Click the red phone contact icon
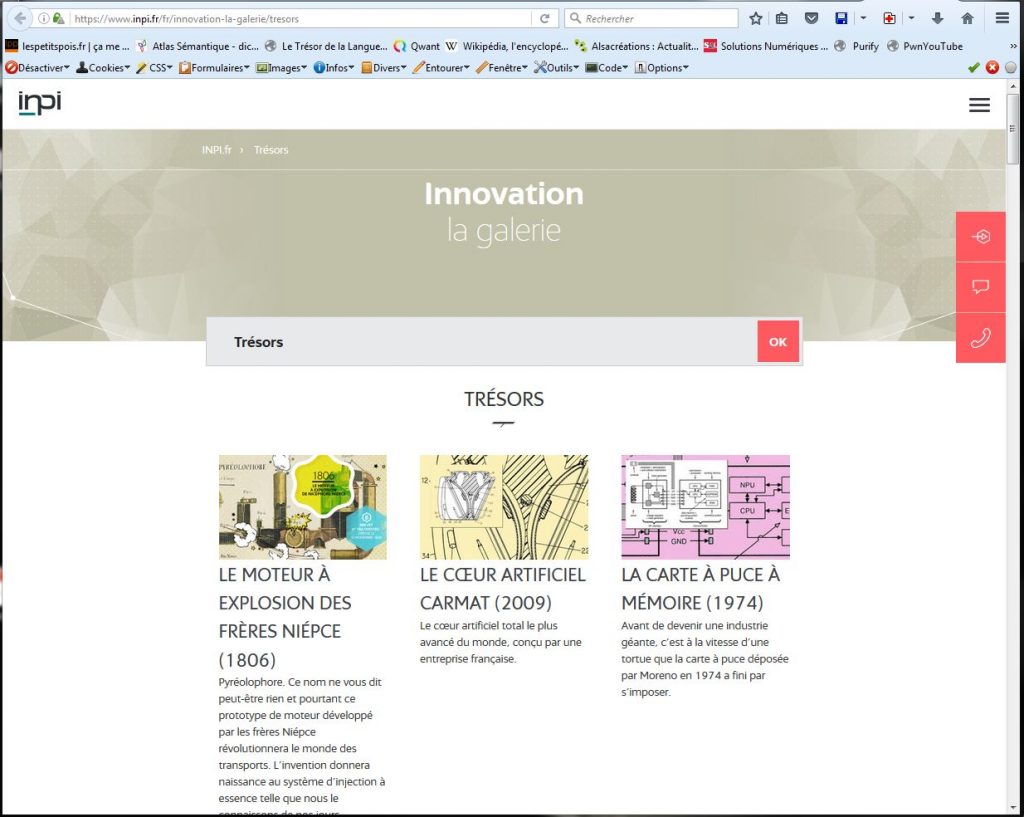1024x817 pixels. (980, 338)
